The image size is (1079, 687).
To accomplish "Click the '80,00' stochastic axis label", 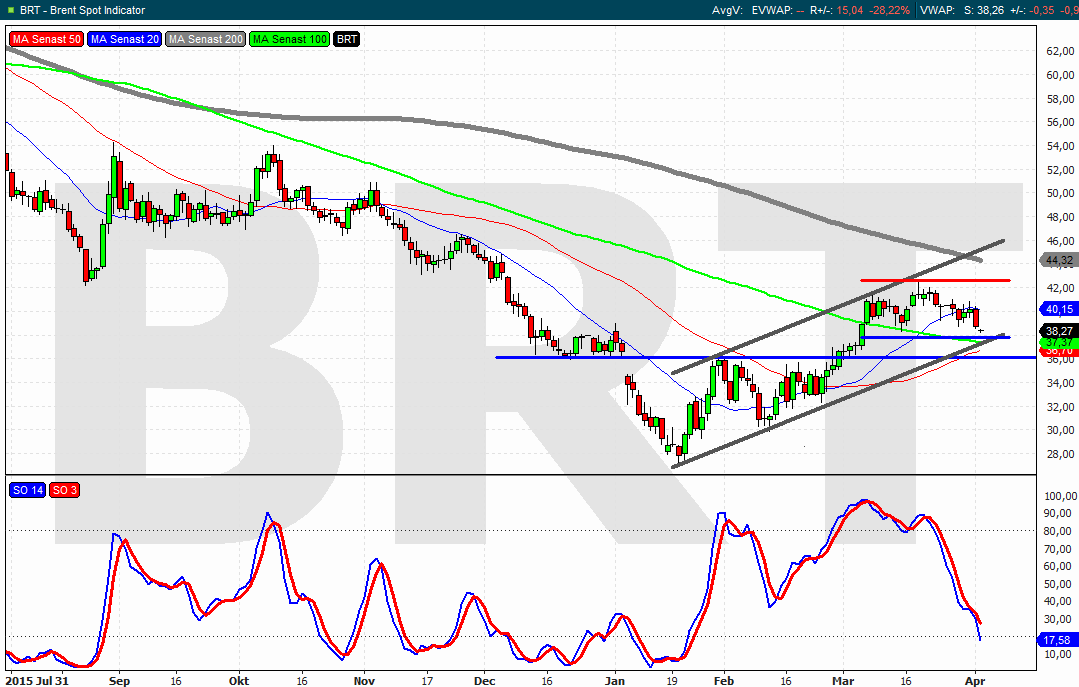I will coord(1060,531).
